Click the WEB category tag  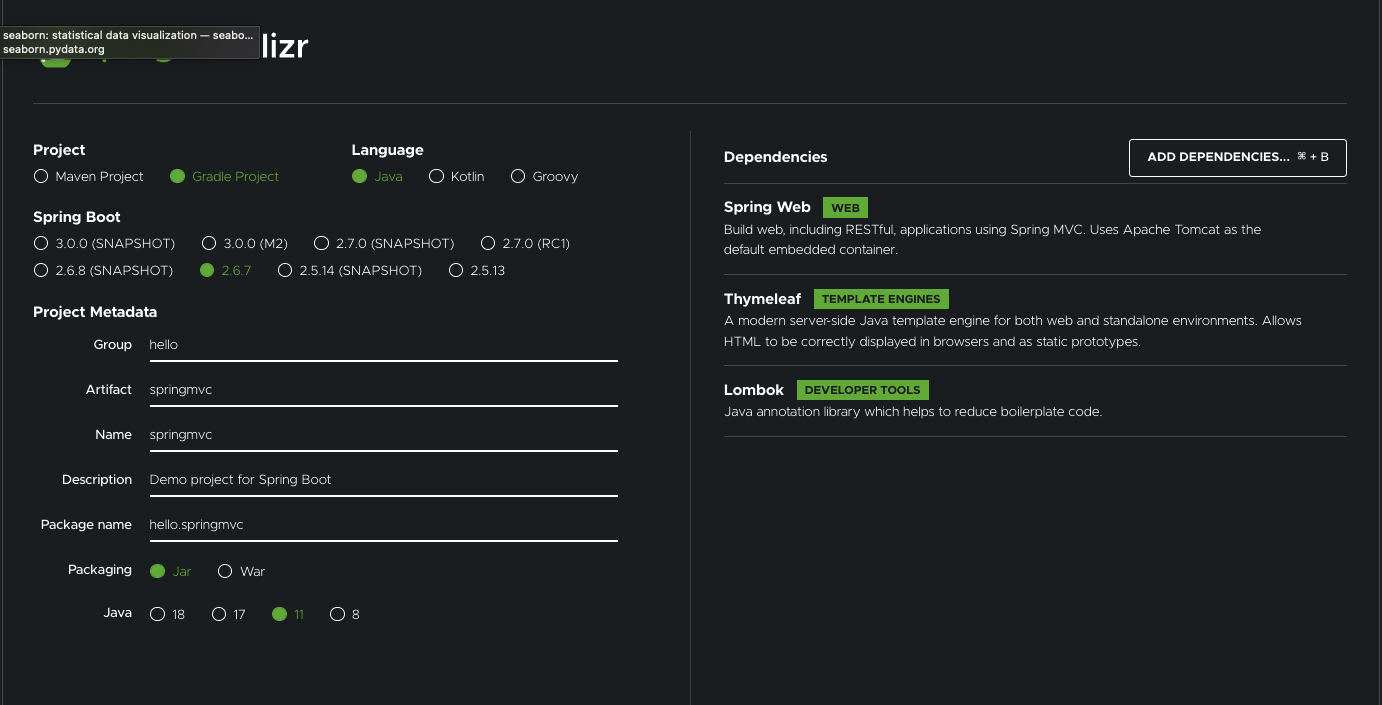845,208
